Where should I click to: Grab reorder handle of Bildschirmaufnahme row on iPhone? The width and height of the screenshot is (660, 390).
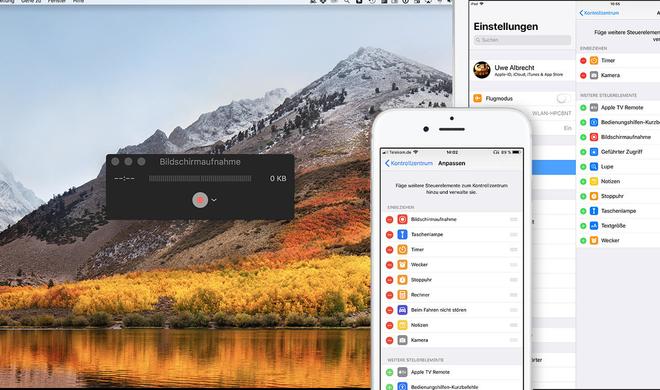(x=514, y=220)
